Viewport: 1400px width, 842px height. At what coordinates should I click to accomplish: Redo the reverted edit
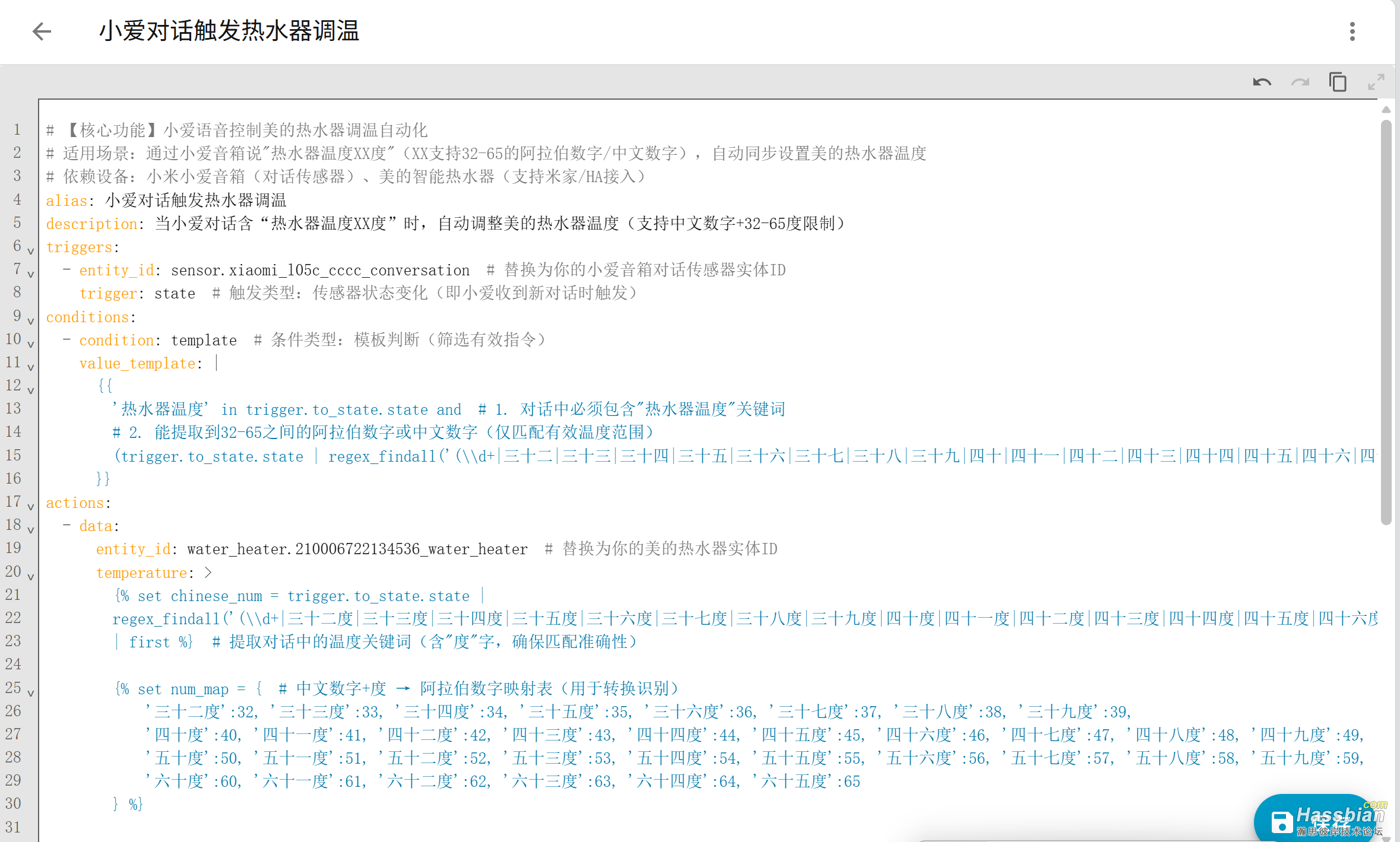(x=1300, y=82)
